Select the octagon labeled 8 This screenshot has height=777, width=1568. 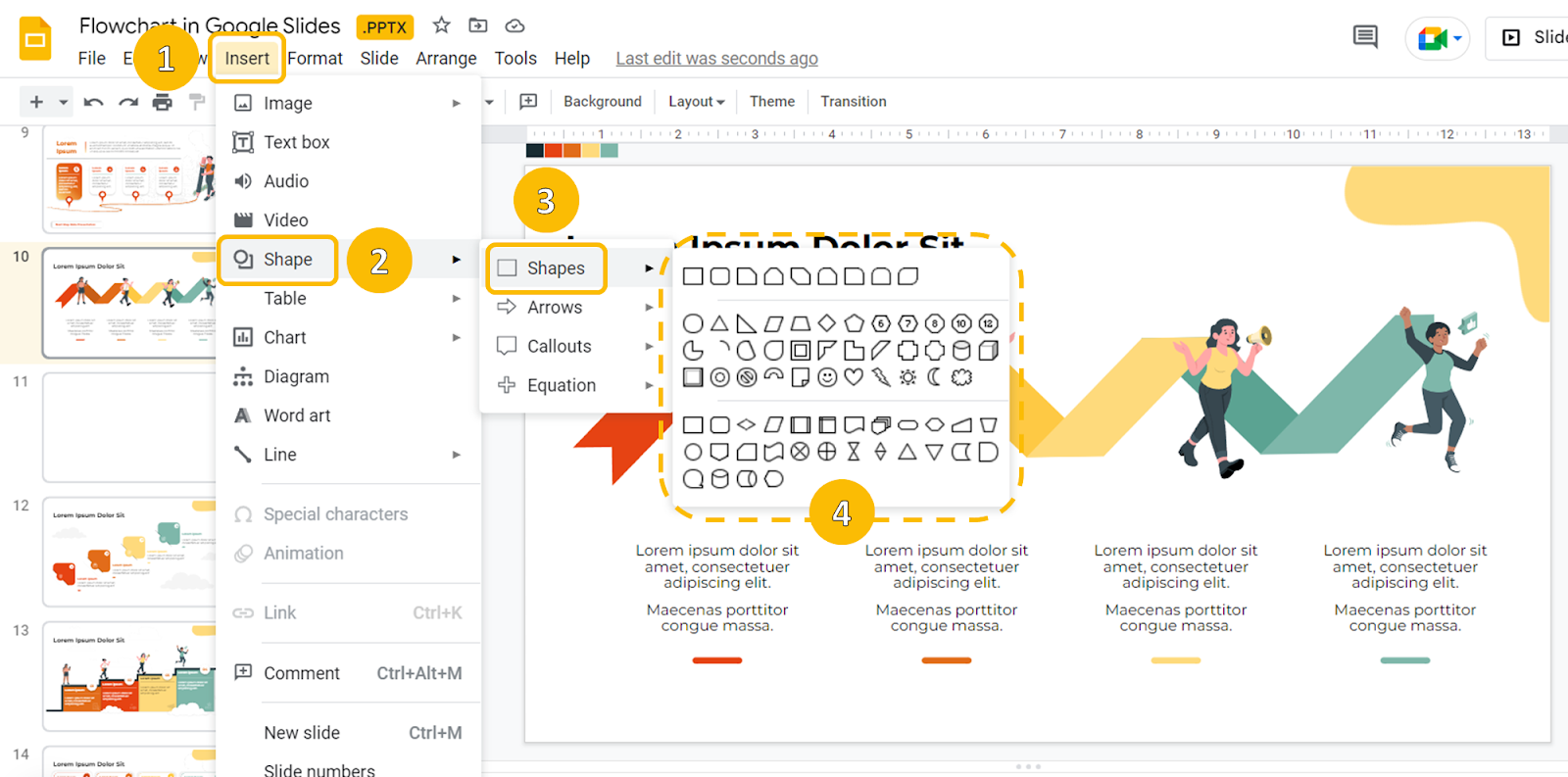point(935,323)
